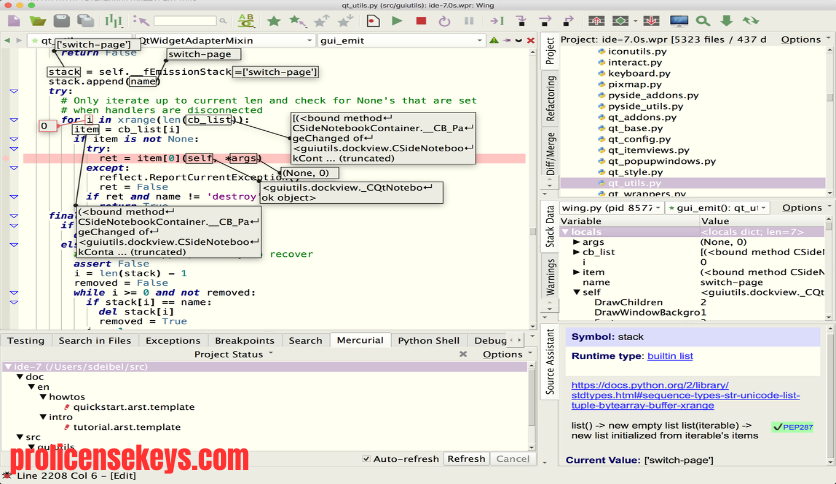This screenshot has height=484, width=836.
Task: Open debug file breakpoint icon
Action: (x=373, y=21)
